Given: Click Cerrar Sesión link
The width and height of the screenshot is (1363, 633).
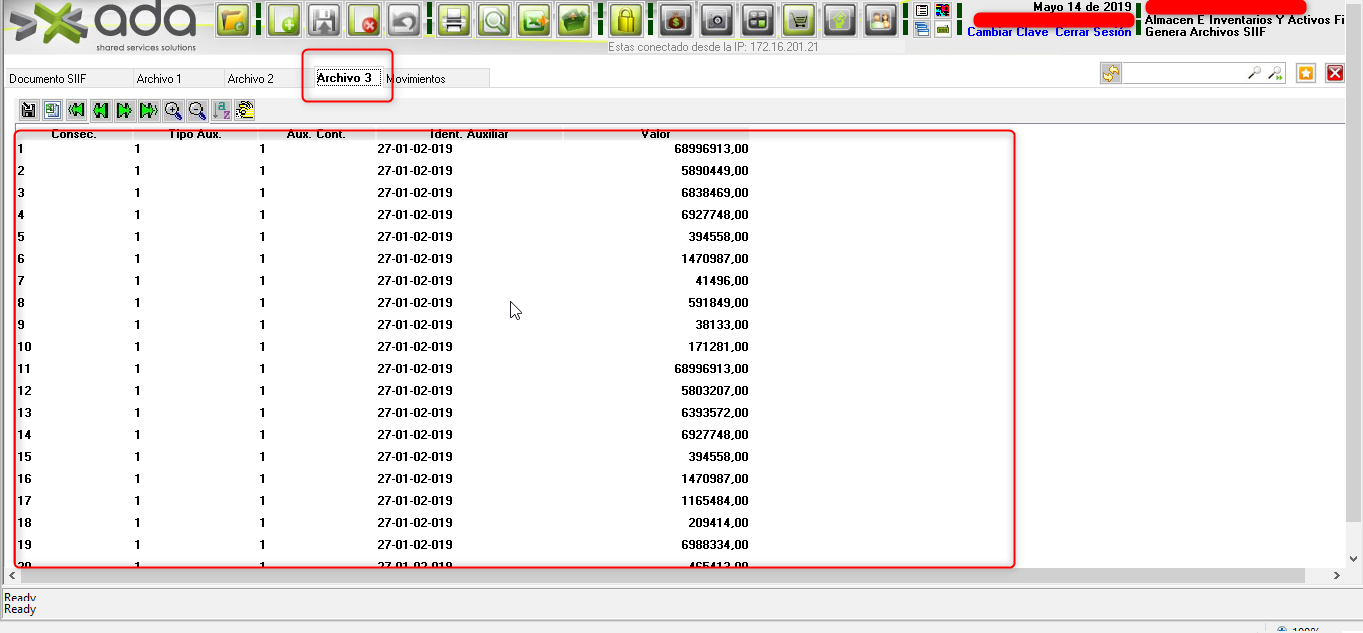Looking at the screenshot, I should click(1093, 32).
